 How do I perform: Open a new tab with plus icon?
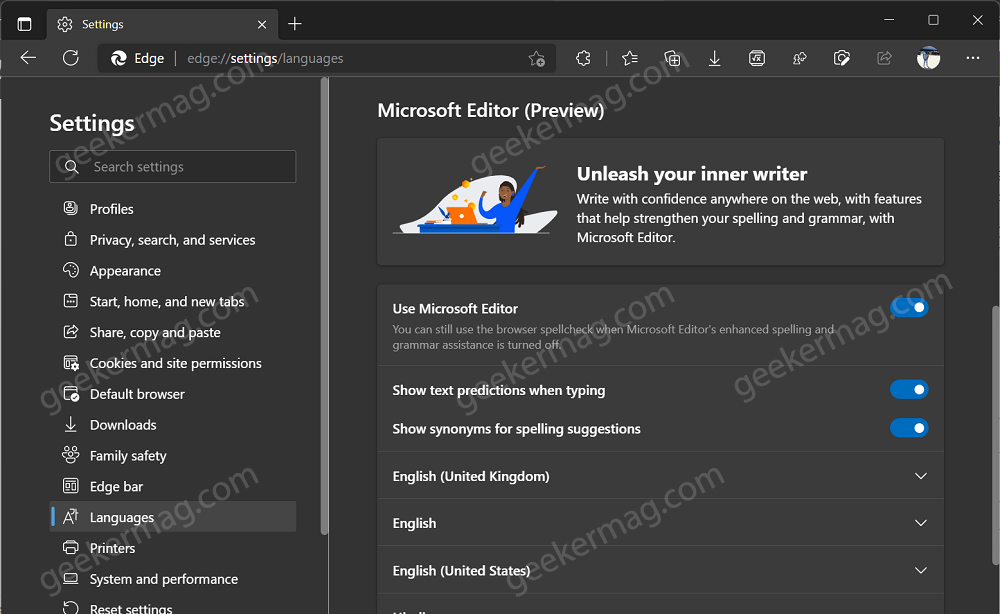coord(295,24)
